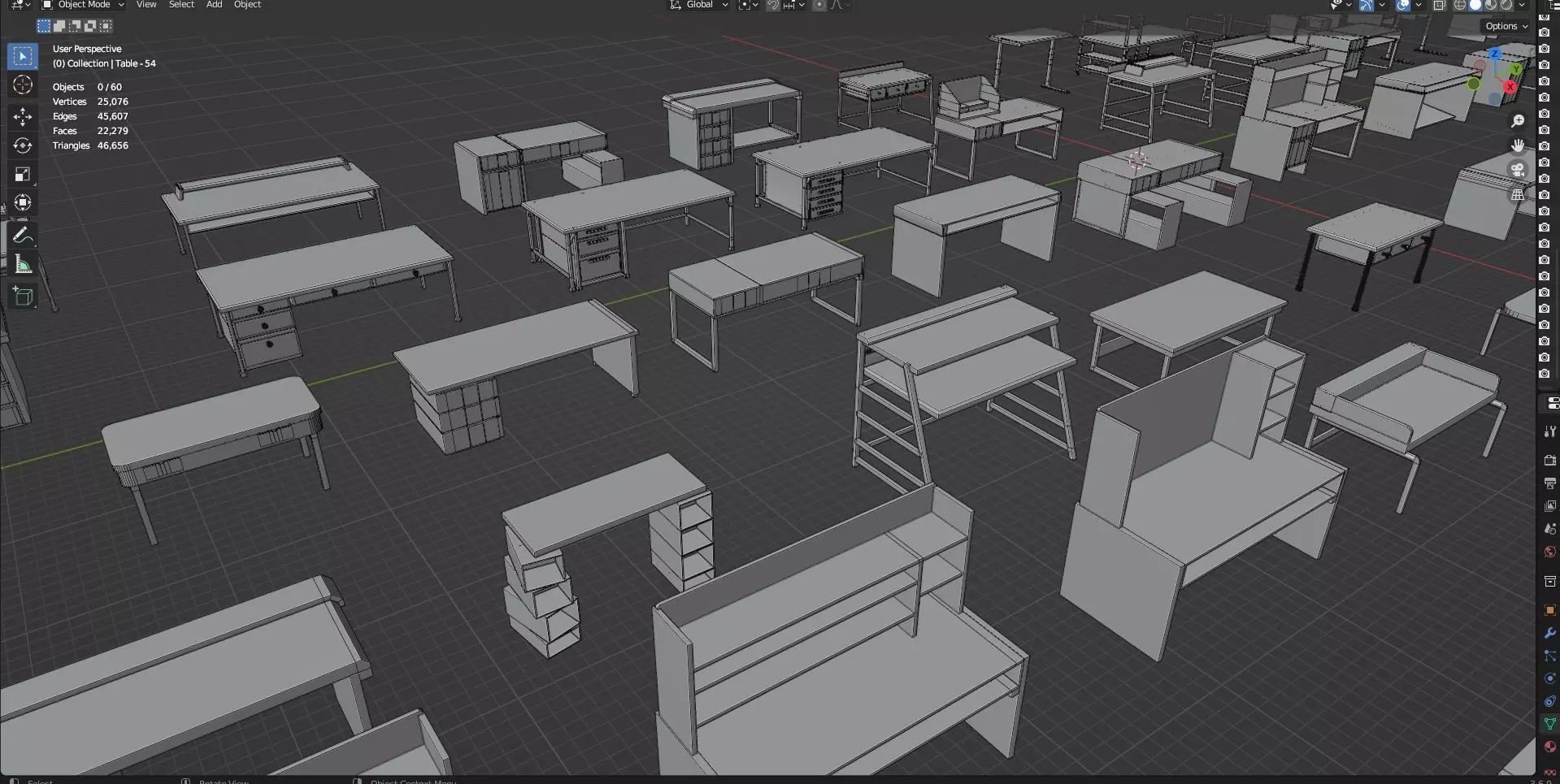
Task: Open the snapping elements dropdown
Action: (794, 5)
